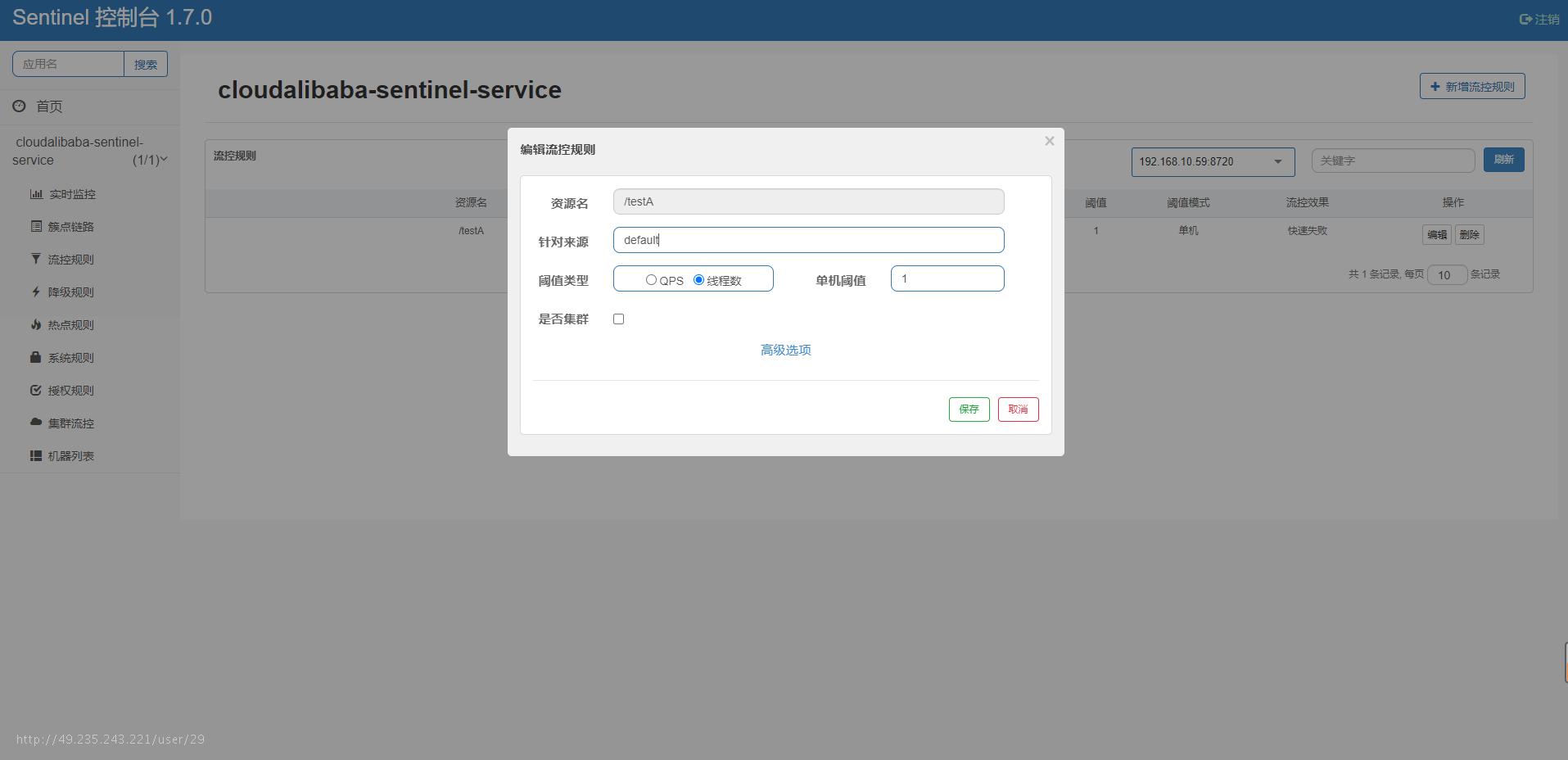Screen dimensions: 1568x760
Task: Click the 阈值模式 column header
Action: (1188, 202)
